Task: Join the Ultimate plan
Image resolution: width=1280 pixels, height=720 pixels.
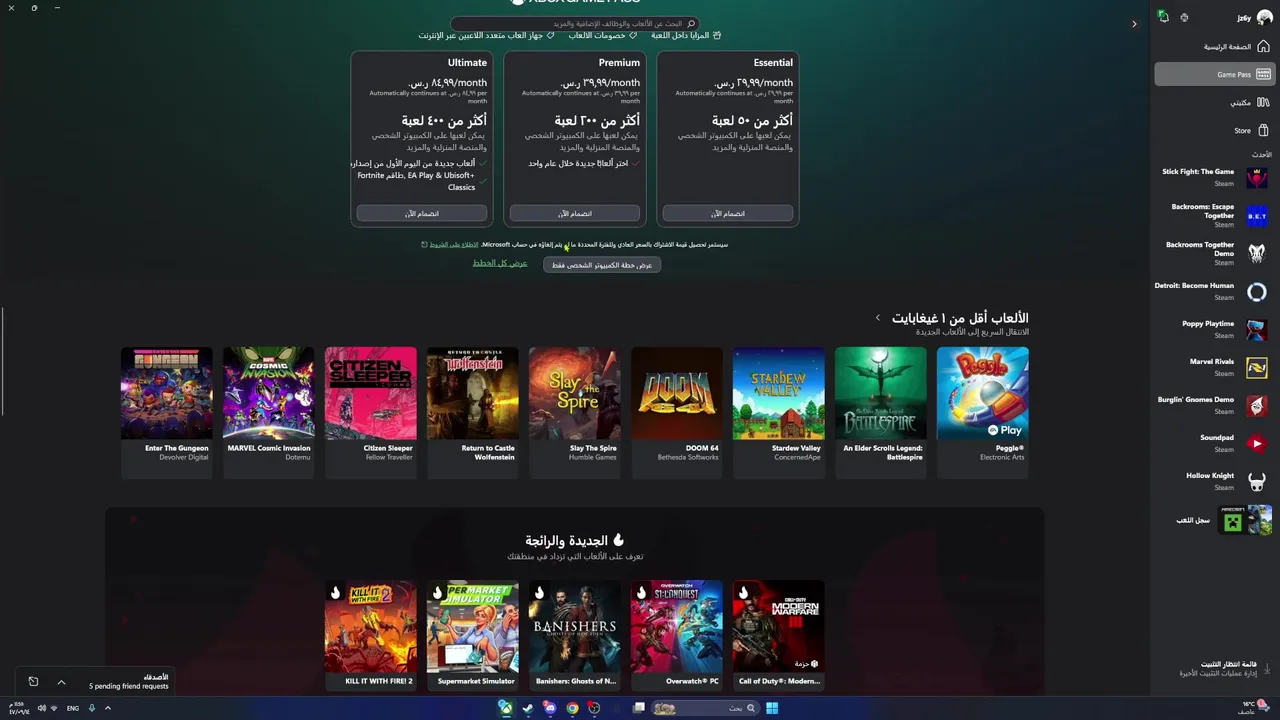Action: [422, 213]
